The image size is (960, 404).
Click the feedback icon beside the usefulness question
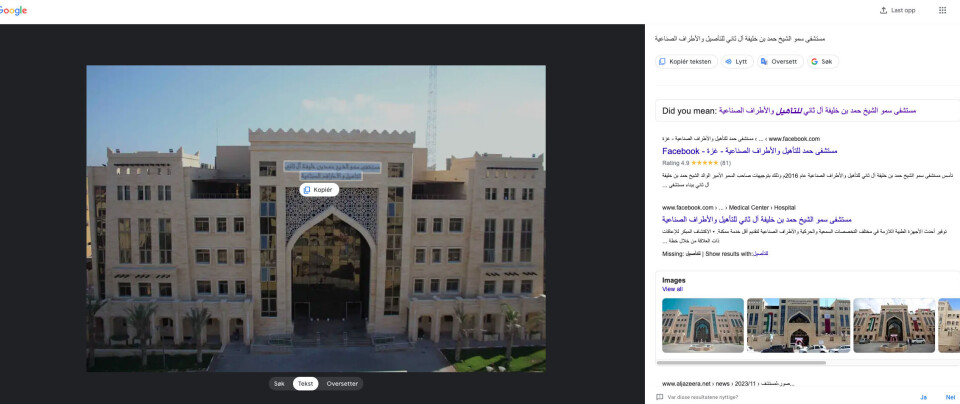click(x=660, y=396)
